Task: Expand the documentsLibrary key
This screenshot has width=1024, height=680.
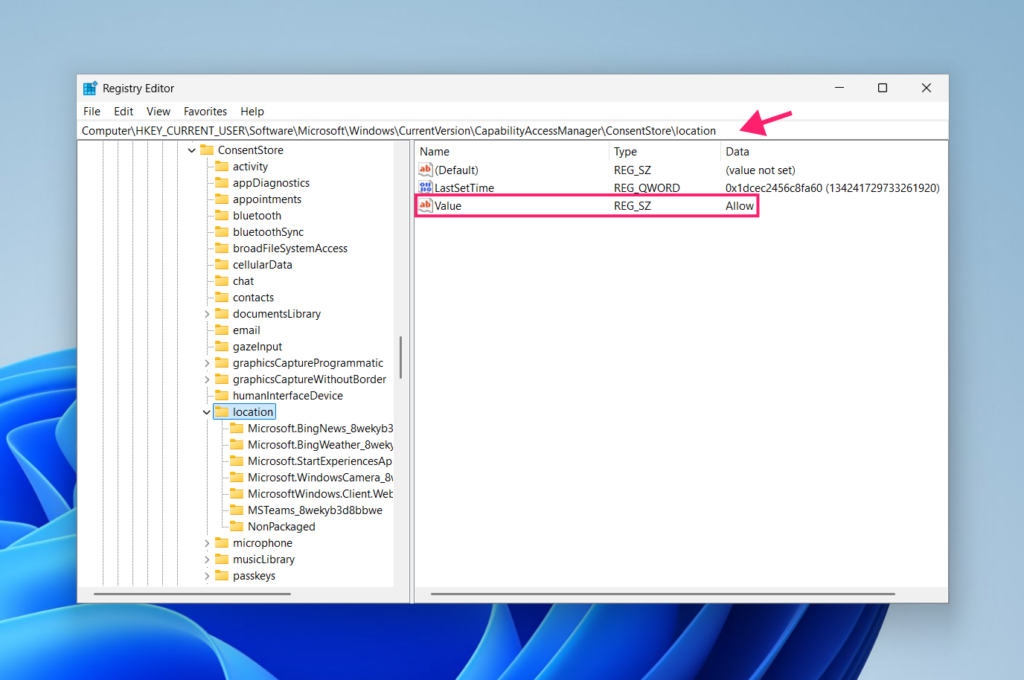Action: tap(206, 314)
